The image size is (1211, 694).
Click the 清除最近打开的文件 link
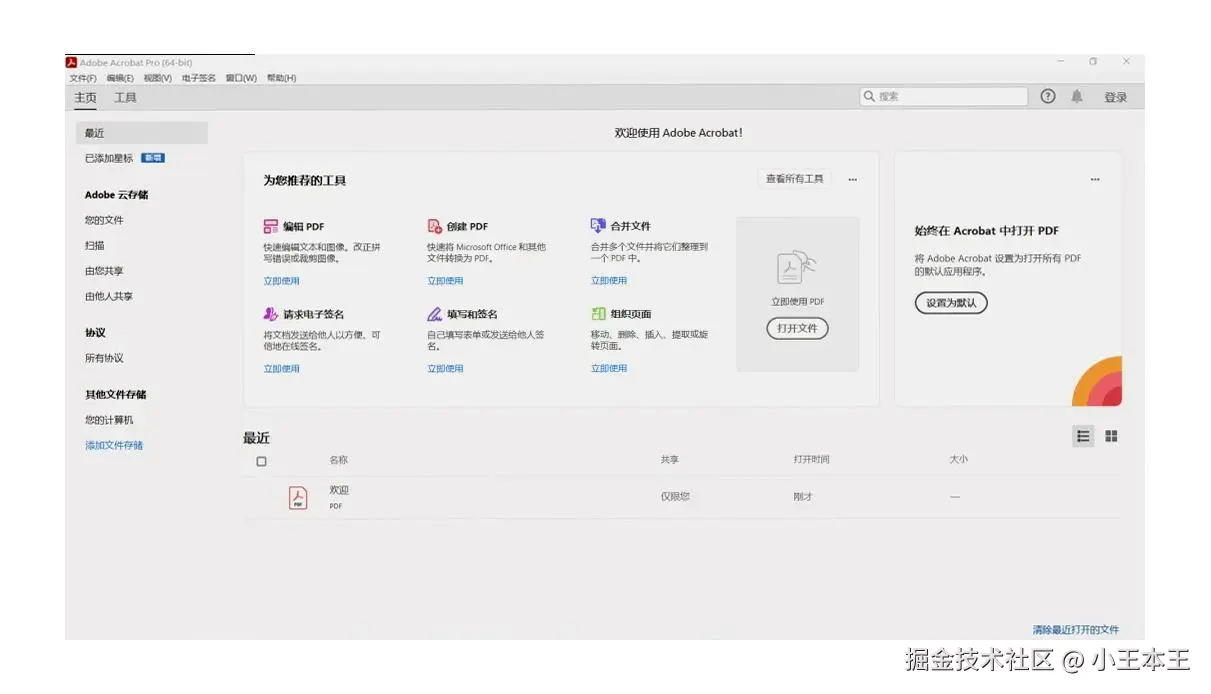pyautogui.click(x=1075, y=629)
